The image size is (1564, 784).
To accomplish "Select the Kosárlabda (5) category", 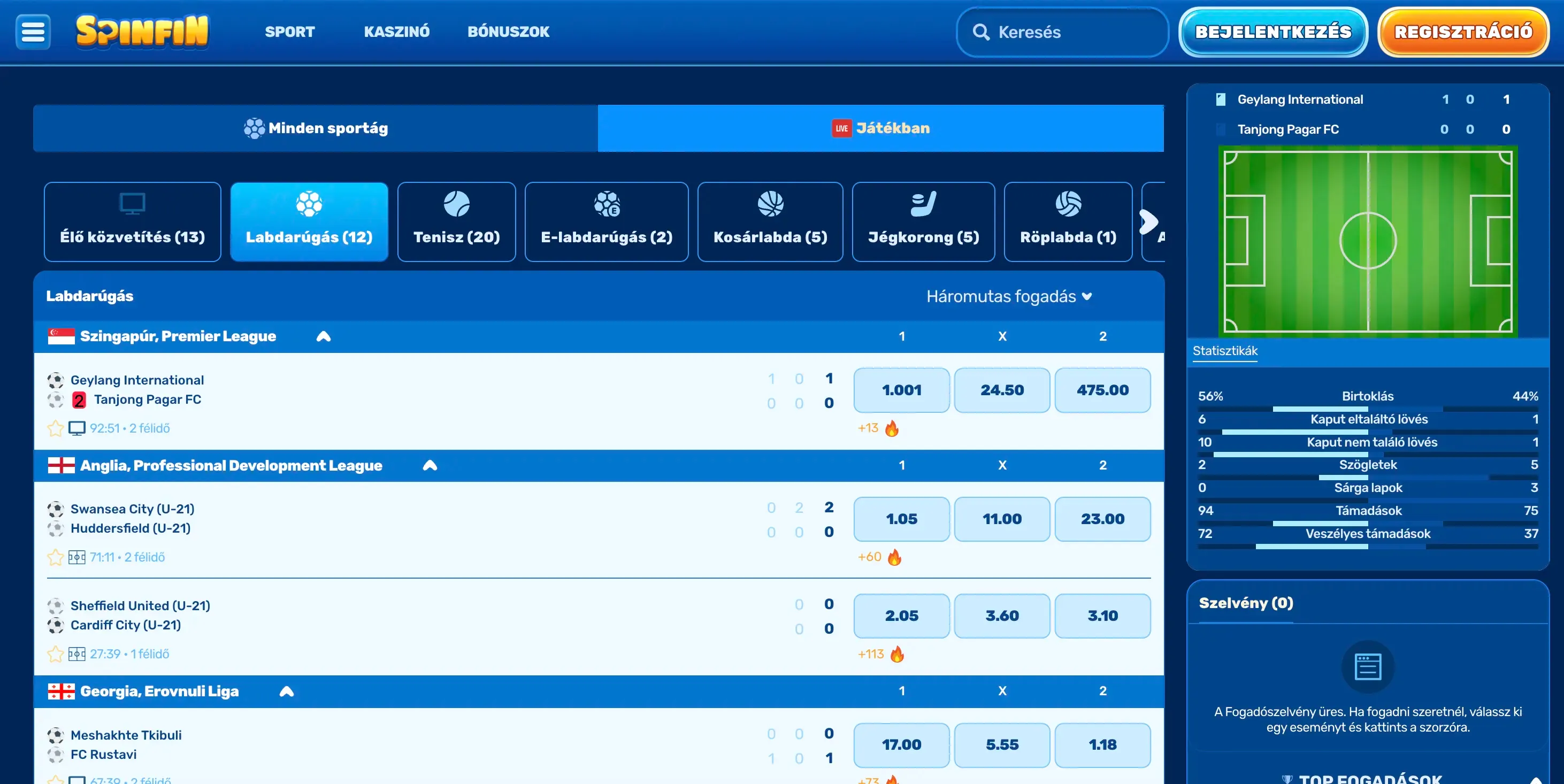I will 770,222.
